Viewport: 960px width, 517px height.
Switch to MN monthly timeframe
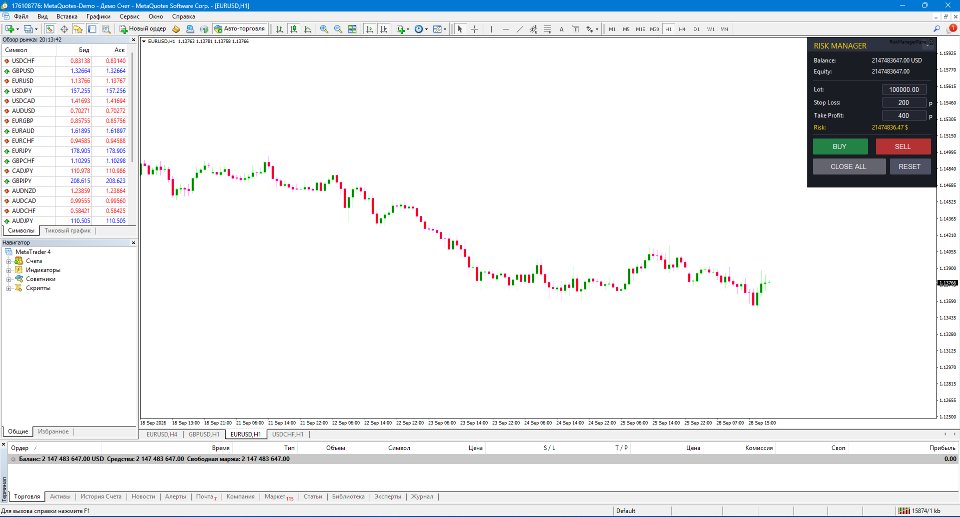[x=724, y=29]
